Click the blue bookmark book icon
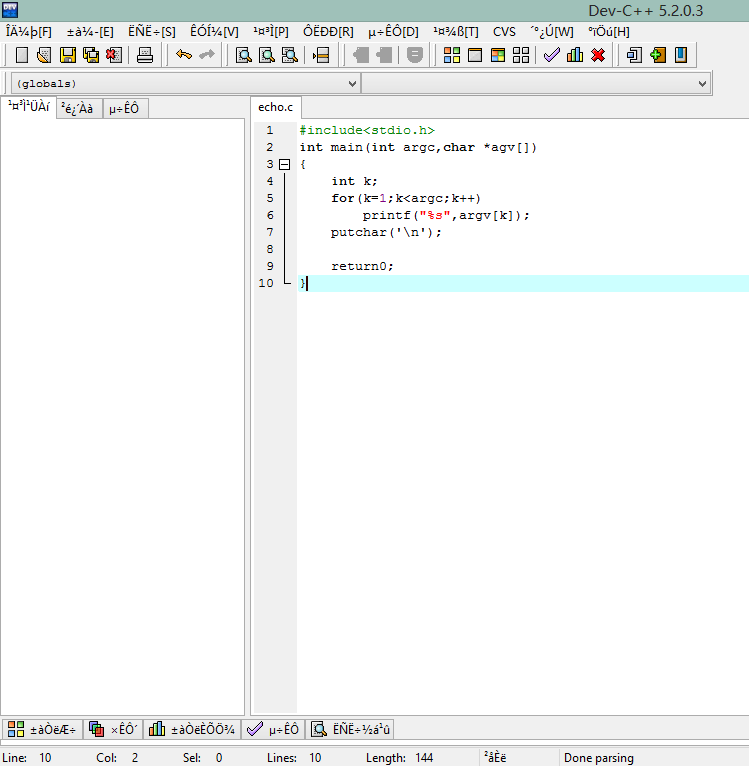Screen dimensions: 749x766 tap(681, 55)
